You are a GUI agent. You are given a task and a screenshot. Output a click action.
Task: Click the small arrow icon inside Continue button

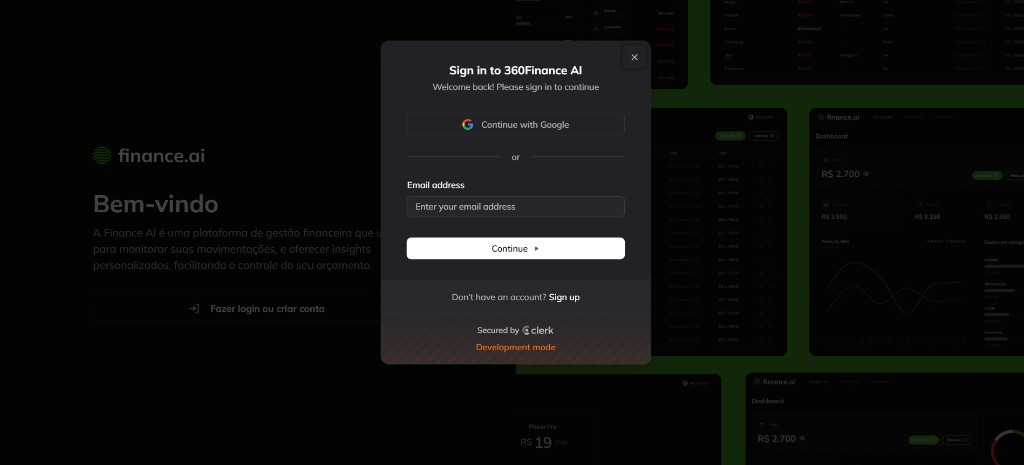(x=537, y=248)
